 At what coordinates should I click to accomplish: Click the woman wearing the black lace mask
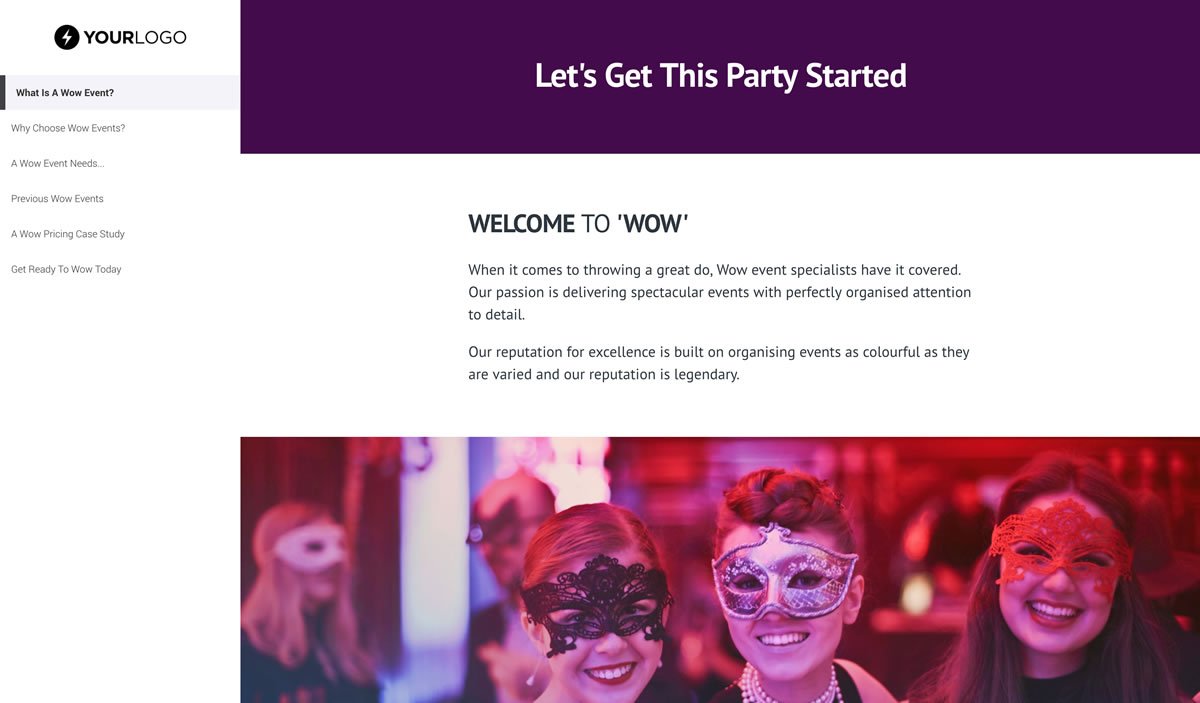tap(598, 610)
